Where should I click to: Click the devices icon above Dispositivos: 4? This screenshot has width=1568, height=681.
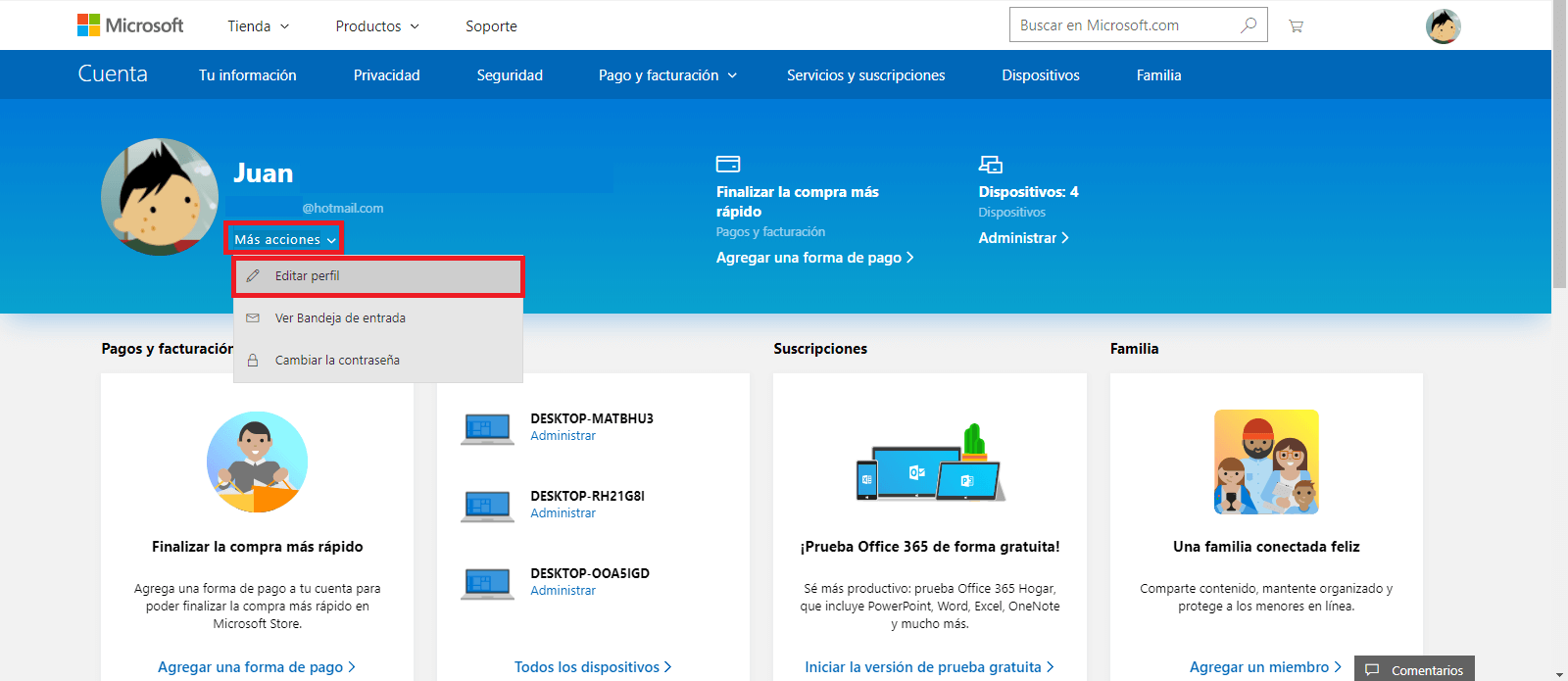pyautogui.click(x=991, y=164)
